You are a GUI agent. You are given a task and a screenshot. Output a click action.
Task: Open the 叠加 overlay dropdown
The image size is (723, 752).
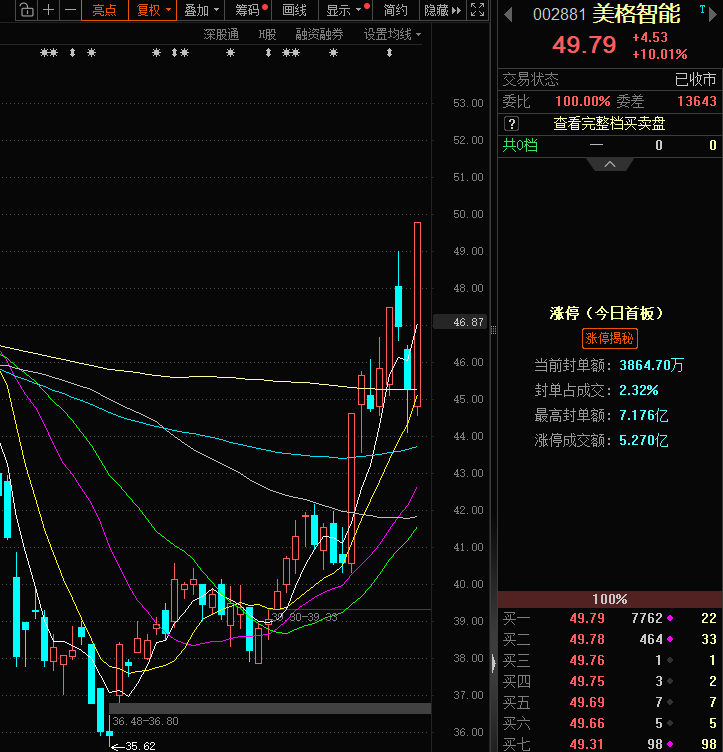coord(201,10)
